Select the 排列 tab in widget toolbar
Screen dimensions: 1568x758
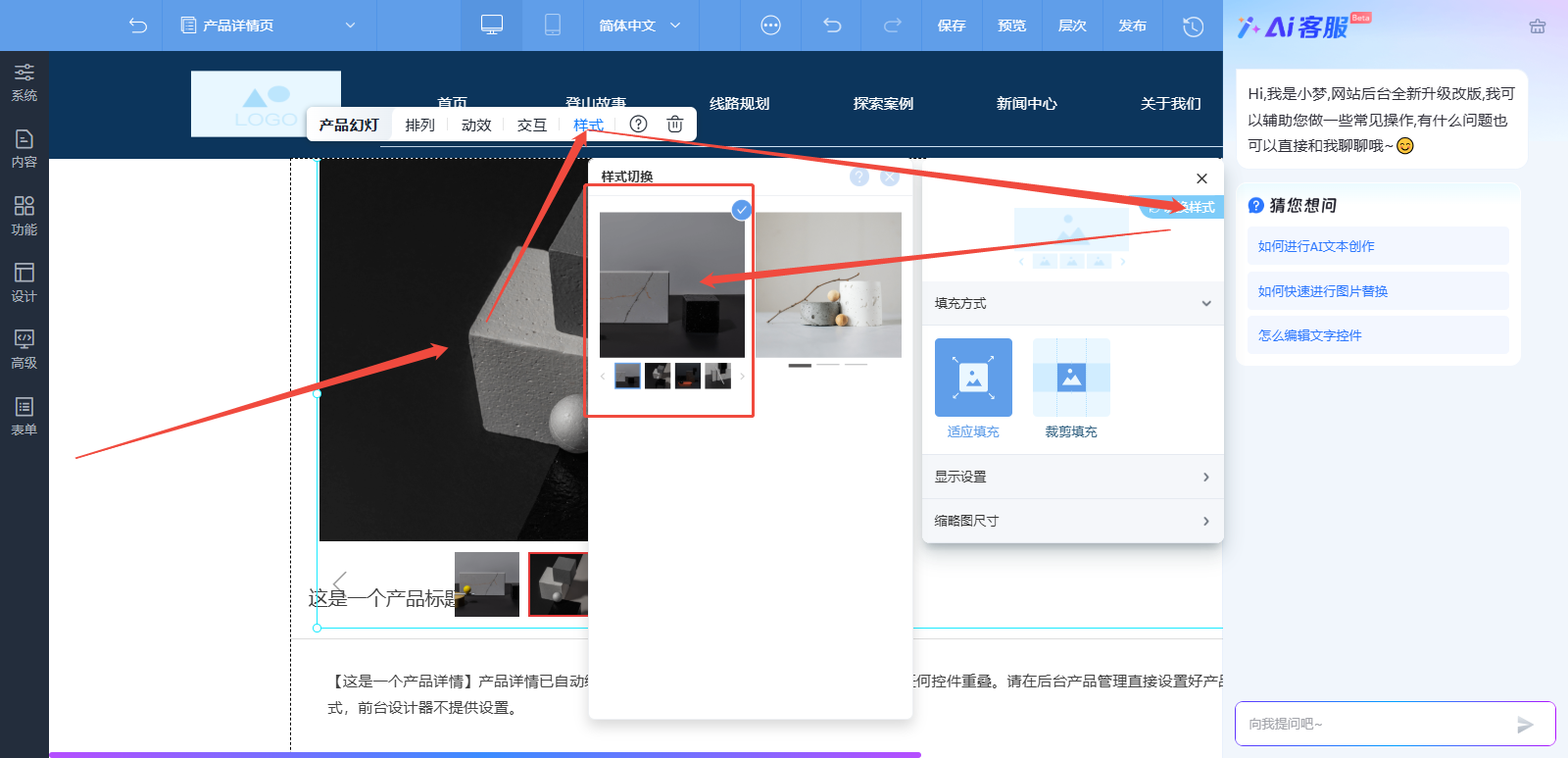coord(420,125)
